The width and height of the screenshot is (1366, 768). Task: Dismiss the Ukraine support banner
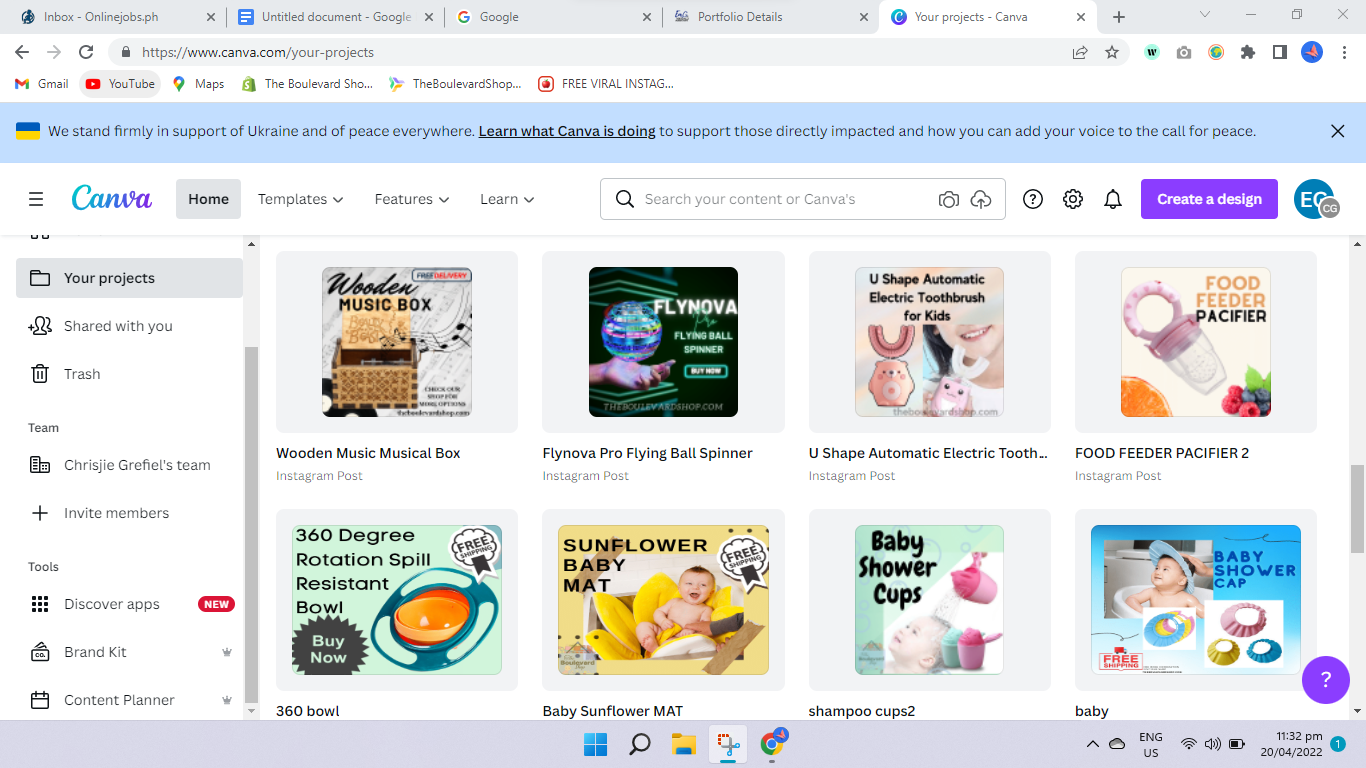[x=1338, y=131]
